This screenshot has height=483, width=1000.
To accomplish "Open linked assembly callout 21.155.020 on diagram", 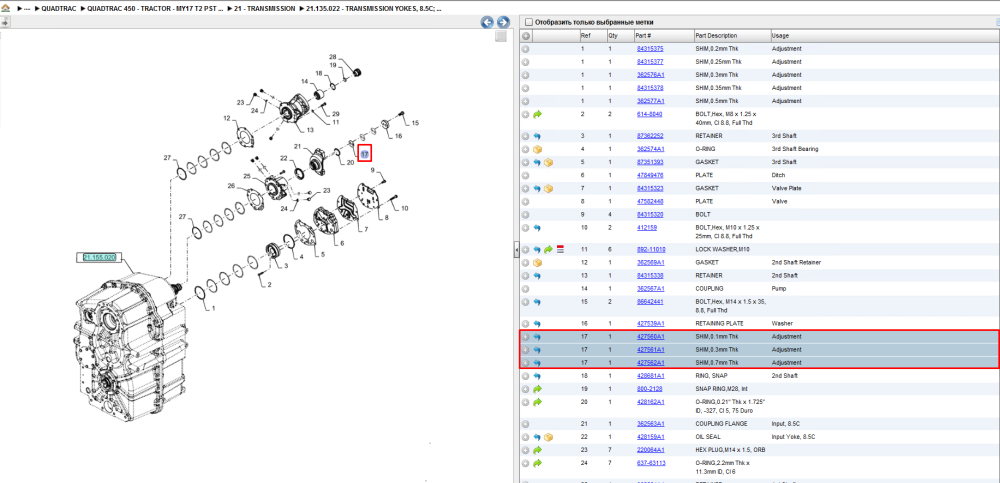I will pyautogui.click(x=99, y=257).
